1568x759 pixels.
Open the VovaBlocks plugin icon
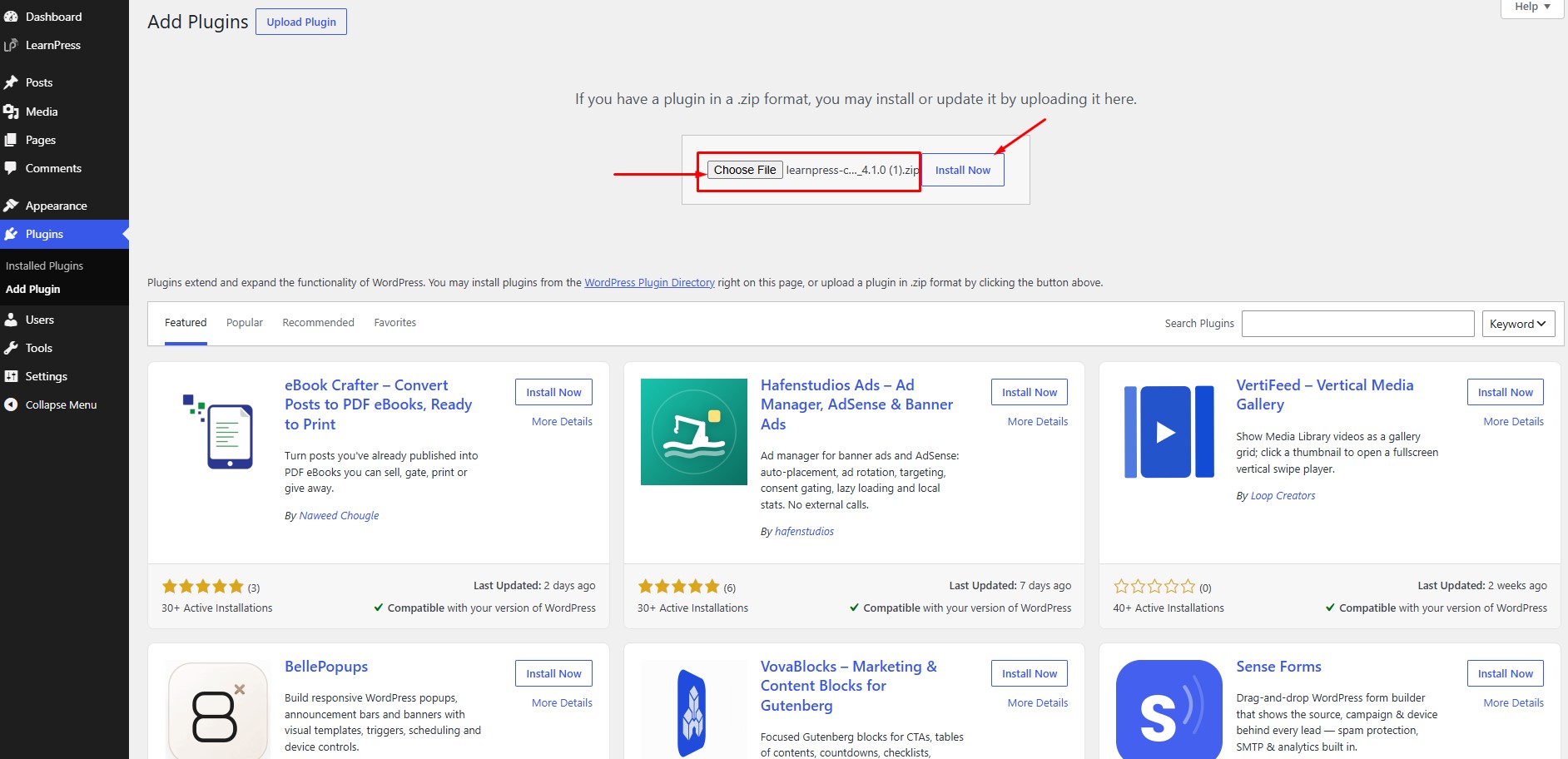click(x=694, y=709)
